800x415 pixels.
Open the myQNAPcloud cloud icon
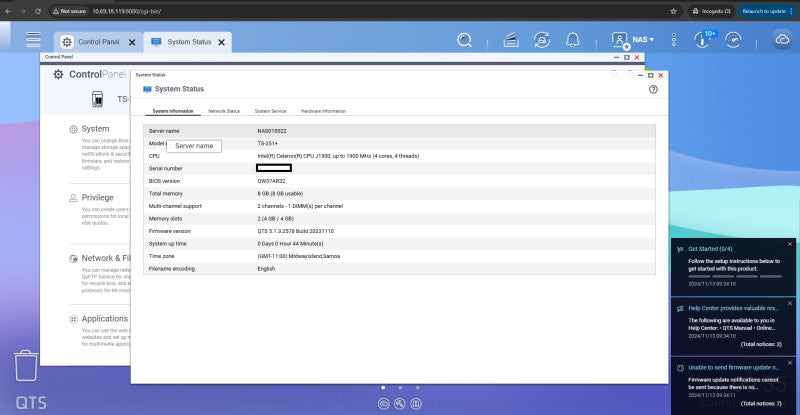click(x=782, y=39)
